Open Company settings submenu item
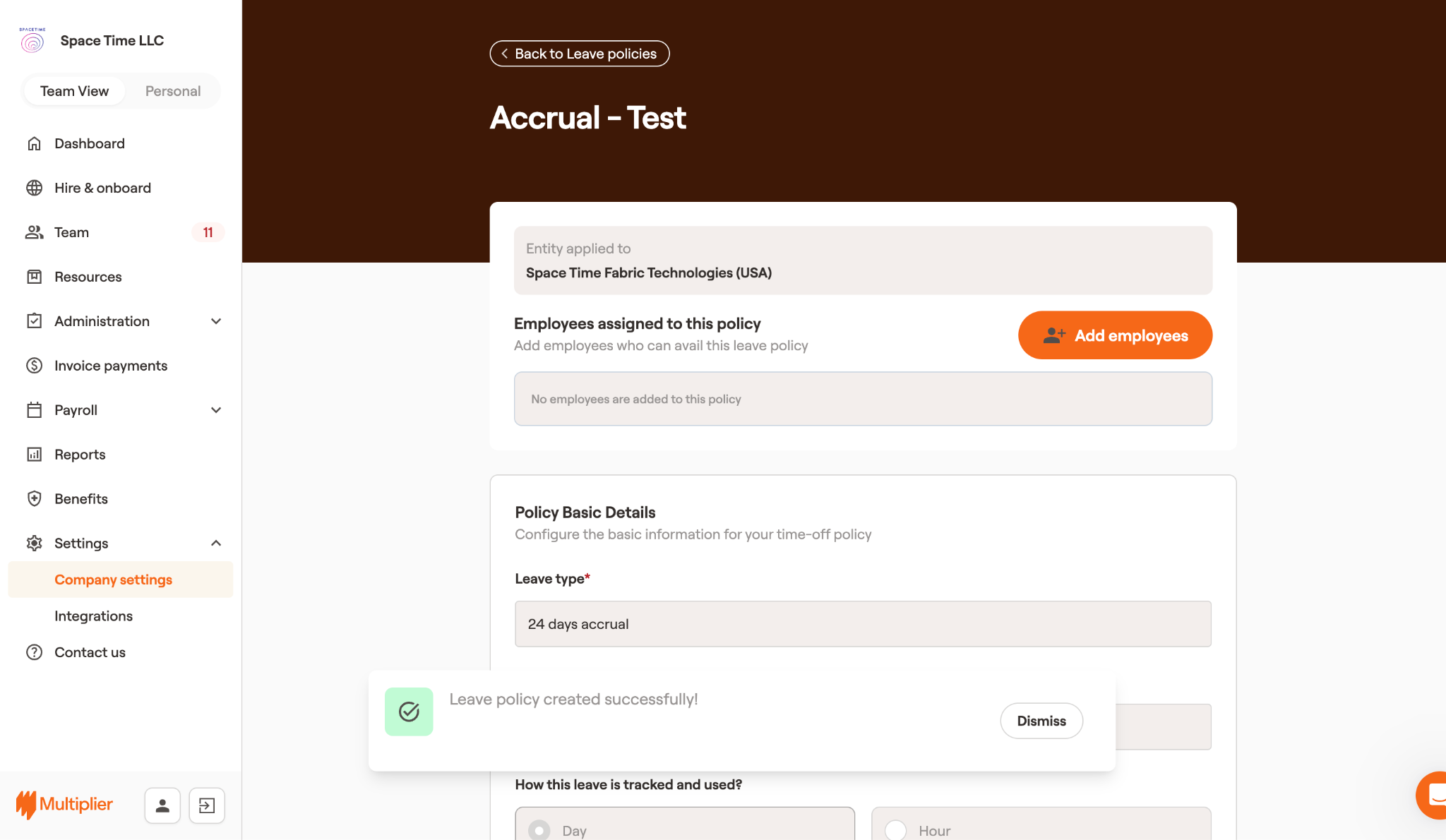This screenshot has width=1446, height=840. (113, 580)
